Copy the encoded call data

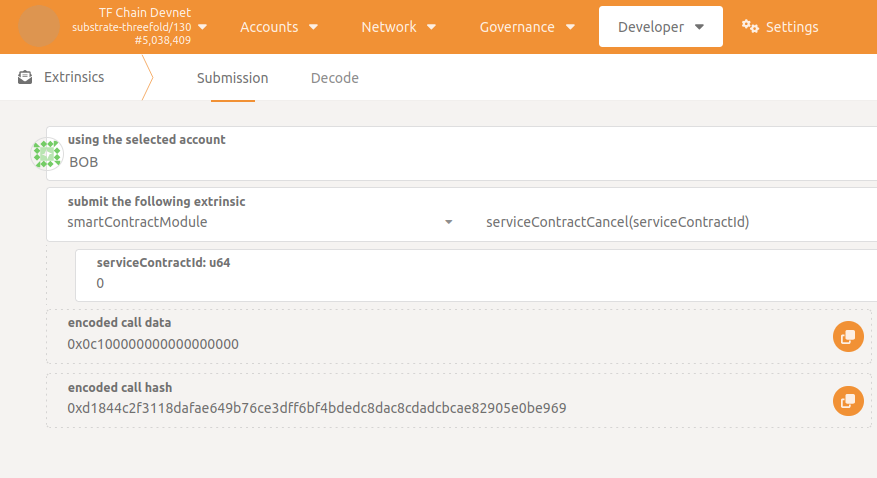[x=847, y=337]
